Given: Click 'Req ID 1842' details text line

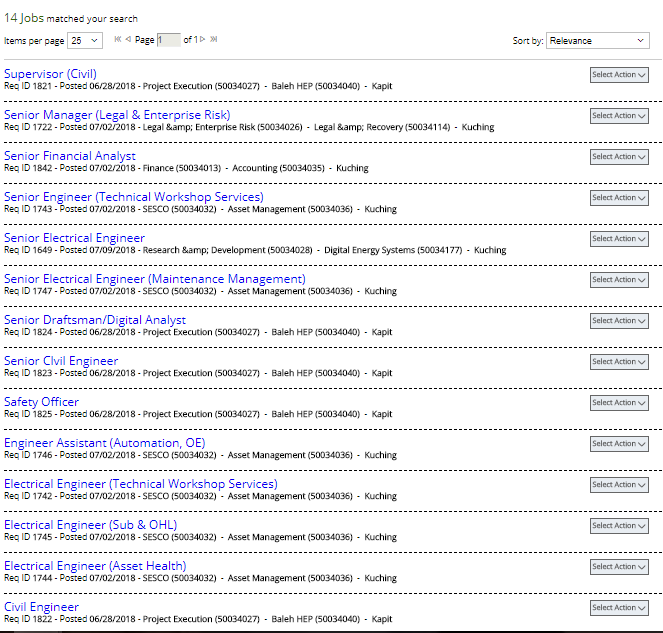Looking at the screenshot, I should (x=186, y=168).
